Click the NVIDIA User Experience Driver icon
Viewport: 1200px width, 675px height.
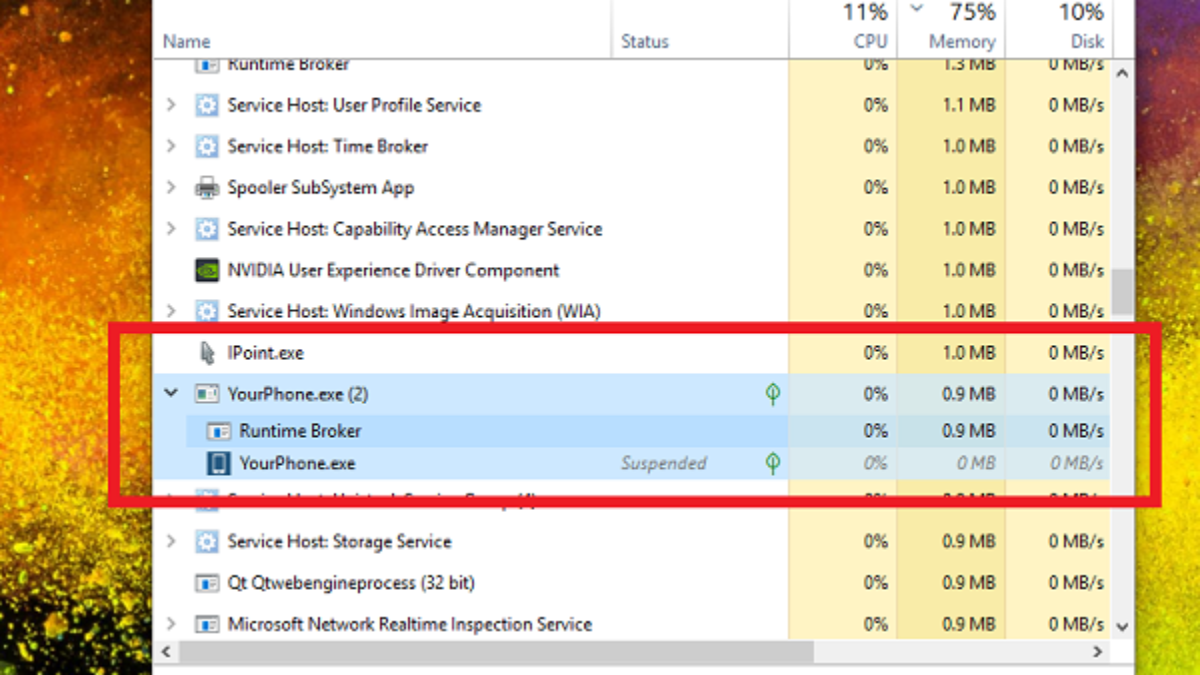point(207,270)
